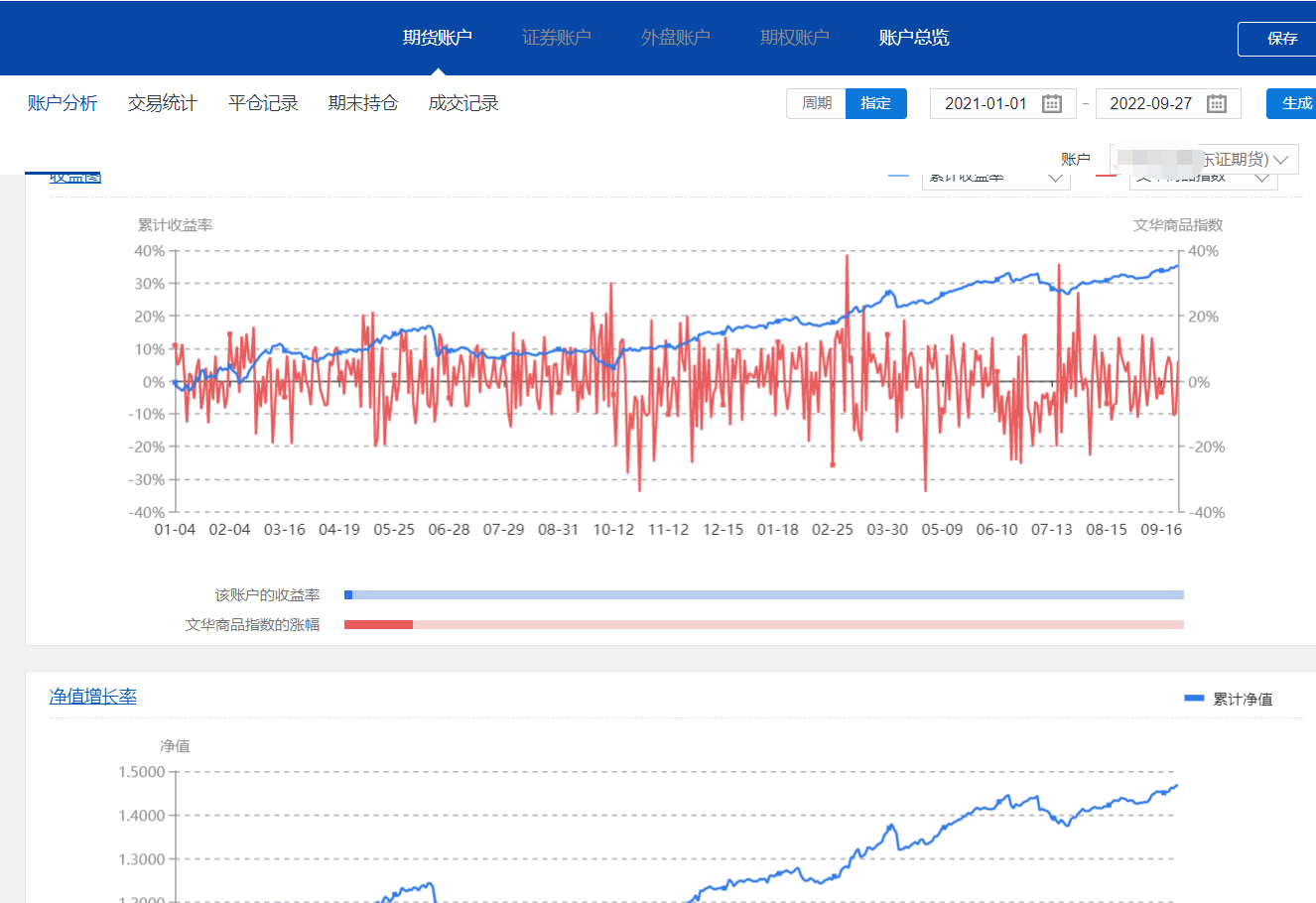The image size is (1316, 903).
Task: Open the 外盘账户 tab
Action: [x=676, y=38]
